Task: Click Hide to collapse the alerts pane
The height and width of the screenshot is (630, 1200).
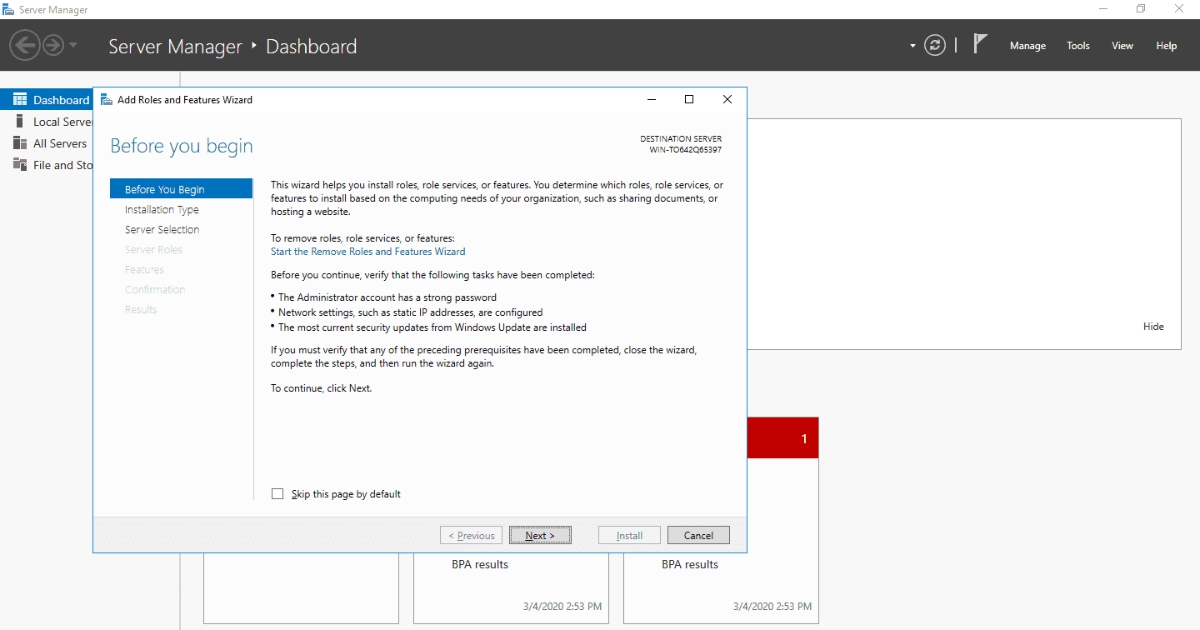Action: (1153, 326)
